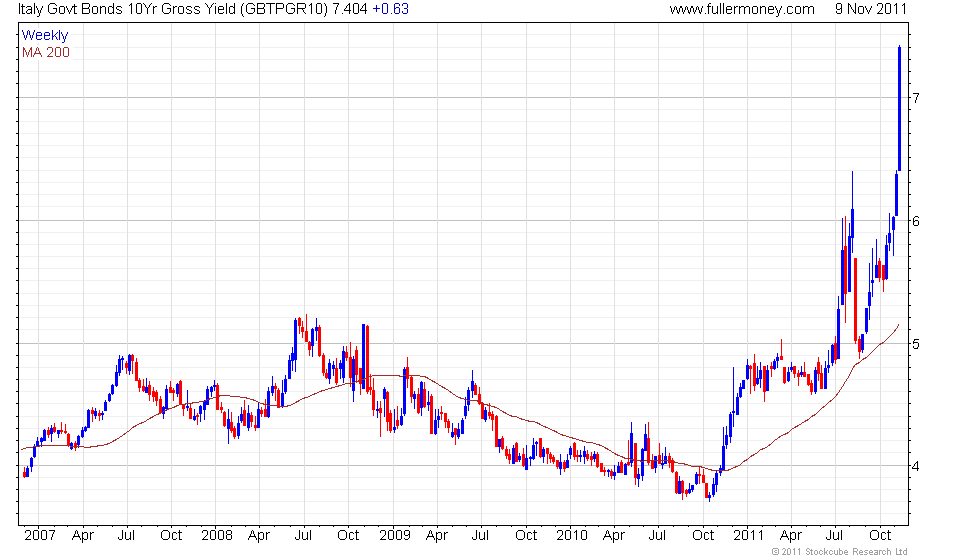Click the y-axis label '4'
Viewport: 960px width, 560px height.
pyautogui.click(x=916, y=466)
